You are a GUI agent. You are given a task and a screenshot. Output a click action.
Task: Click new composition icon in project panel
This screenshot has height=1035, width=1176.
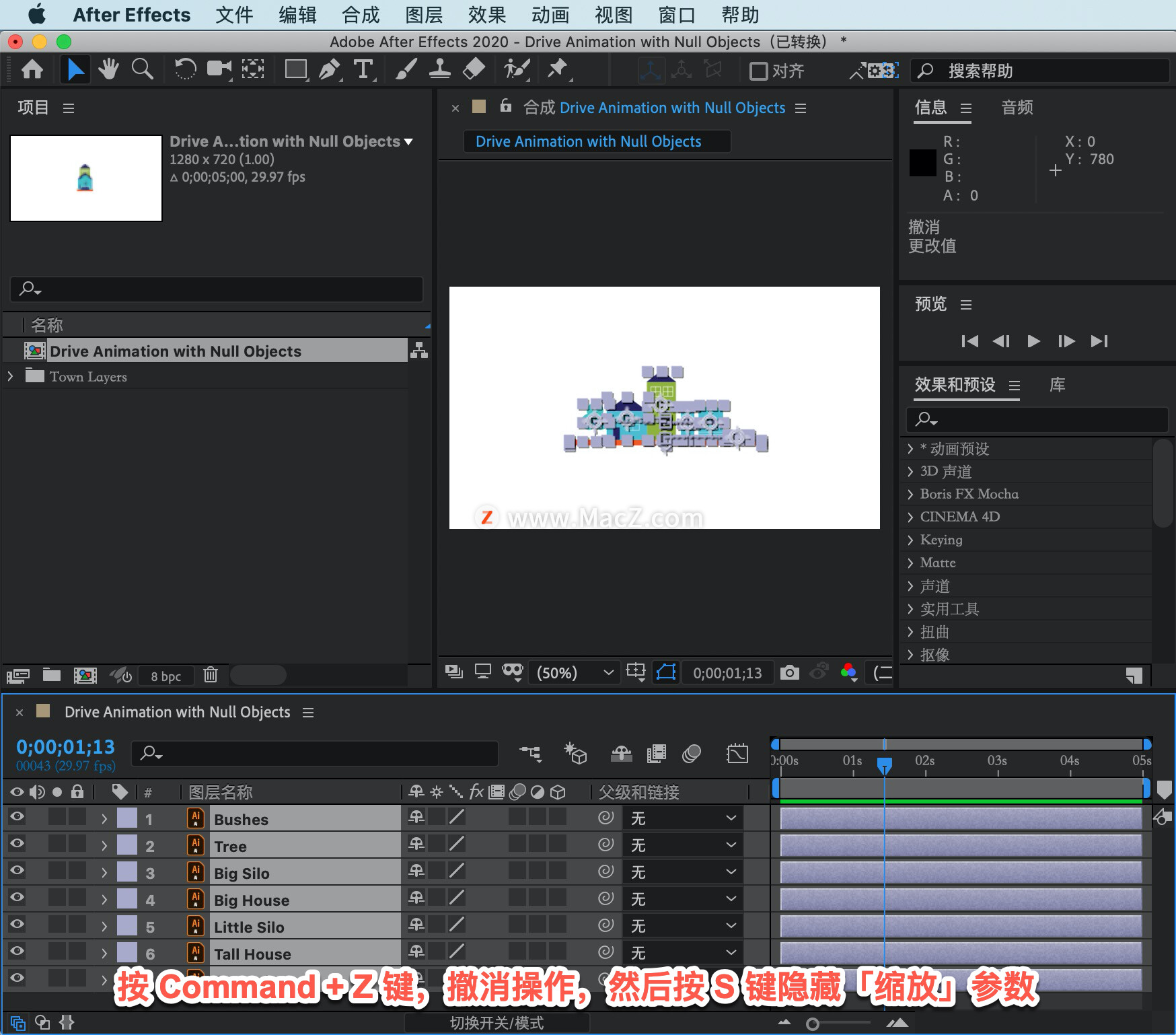click(x=85, y=675)
